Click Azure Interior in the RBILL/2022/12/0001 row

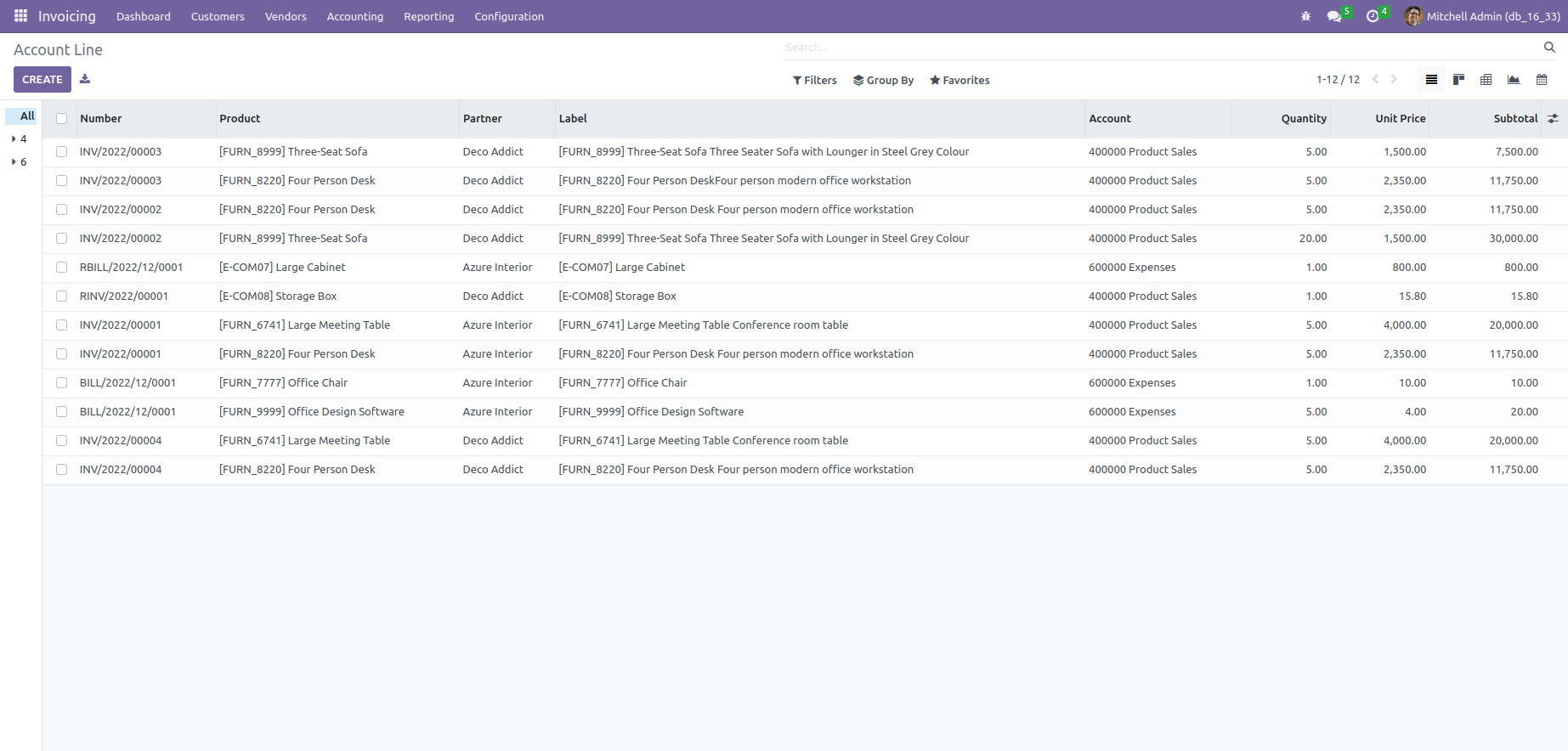(497, 268)
